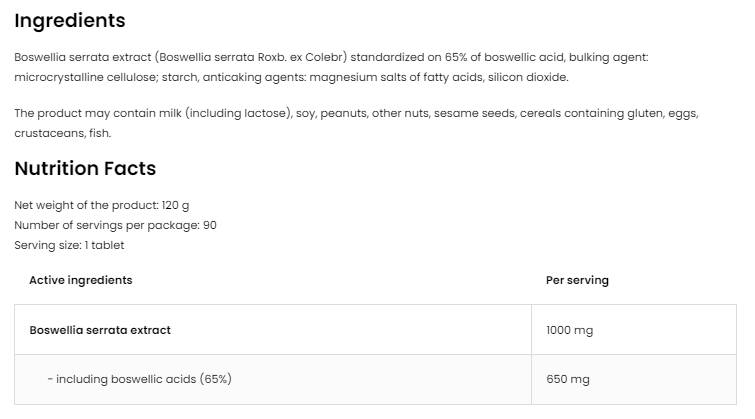
Task: Select the number of servings per package text
Action: pos(115,225)
